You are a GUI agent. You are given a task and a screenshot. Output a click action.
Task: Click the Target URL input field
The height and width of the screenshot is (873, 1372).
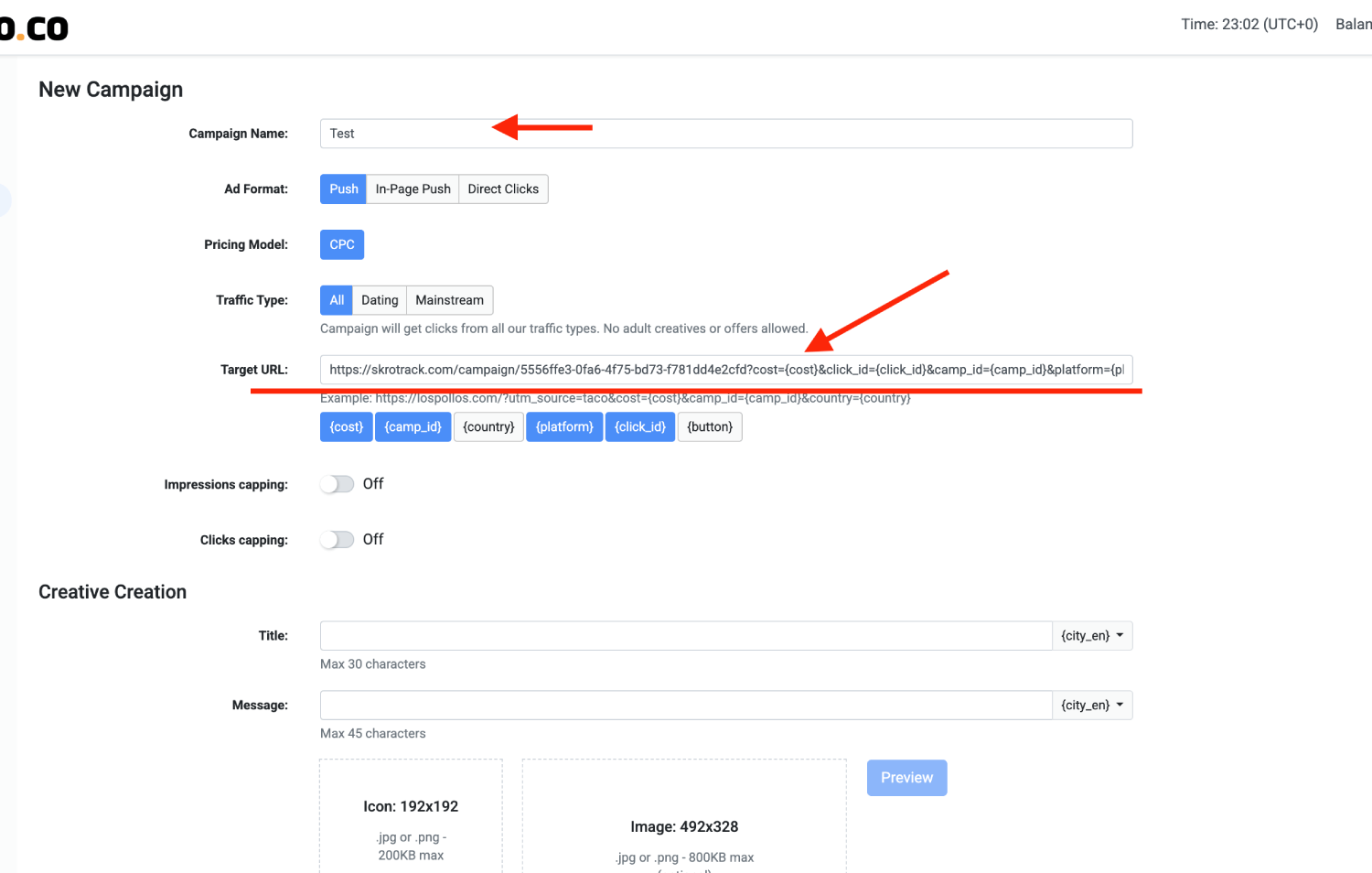(726, 370)
